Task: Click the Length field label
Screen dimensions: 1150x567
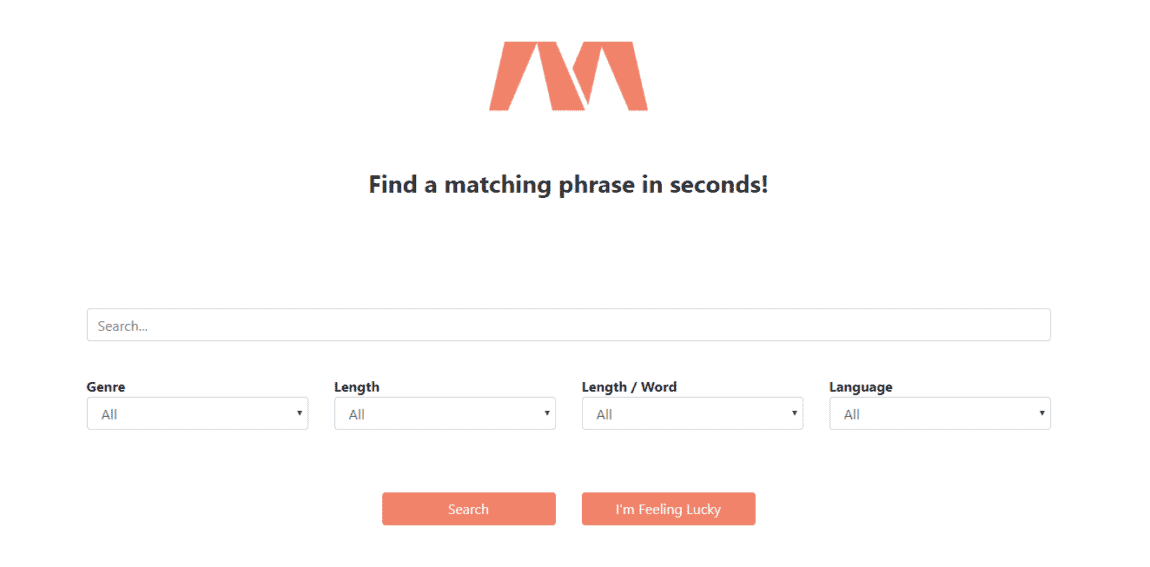Action: 357,387
